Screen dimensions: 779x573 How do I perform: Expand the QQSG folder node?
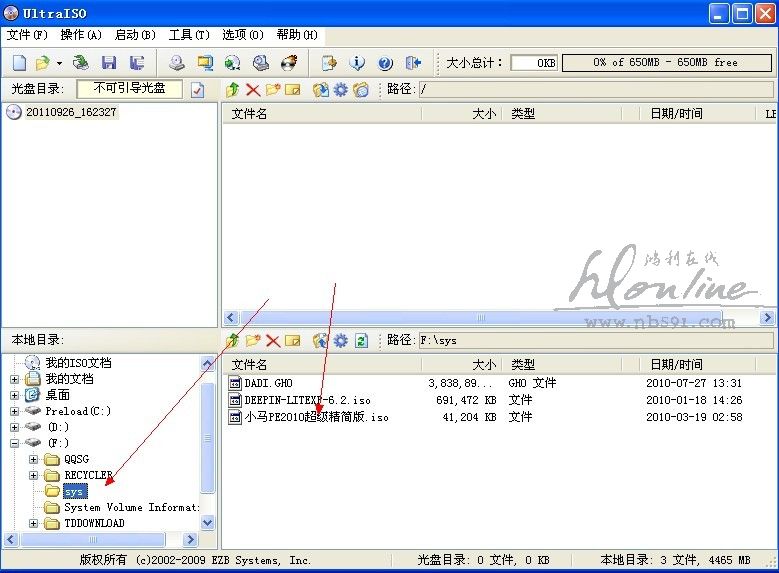coord(34,459)
